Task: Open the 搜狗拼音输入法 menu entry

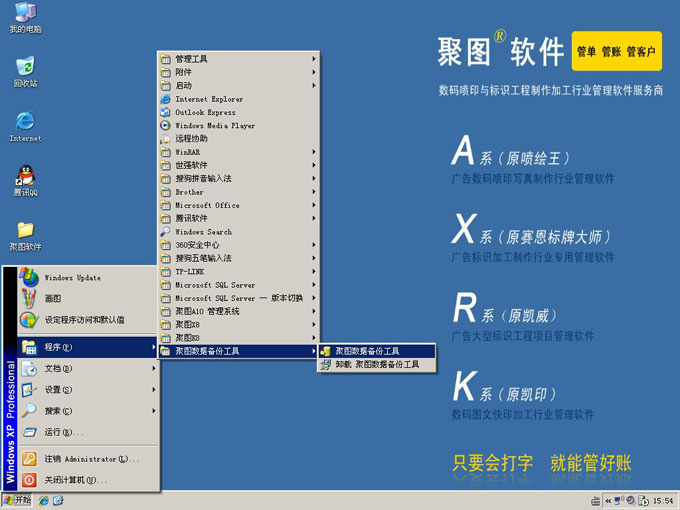Action: pos(239,179)
